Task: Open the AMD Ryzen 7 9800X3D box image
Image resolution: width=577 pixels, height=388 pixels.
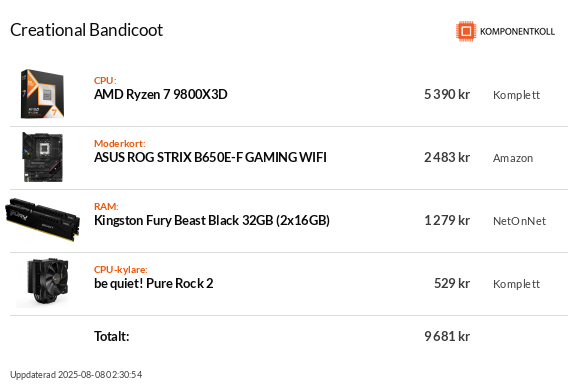Action: coord(42,94)
